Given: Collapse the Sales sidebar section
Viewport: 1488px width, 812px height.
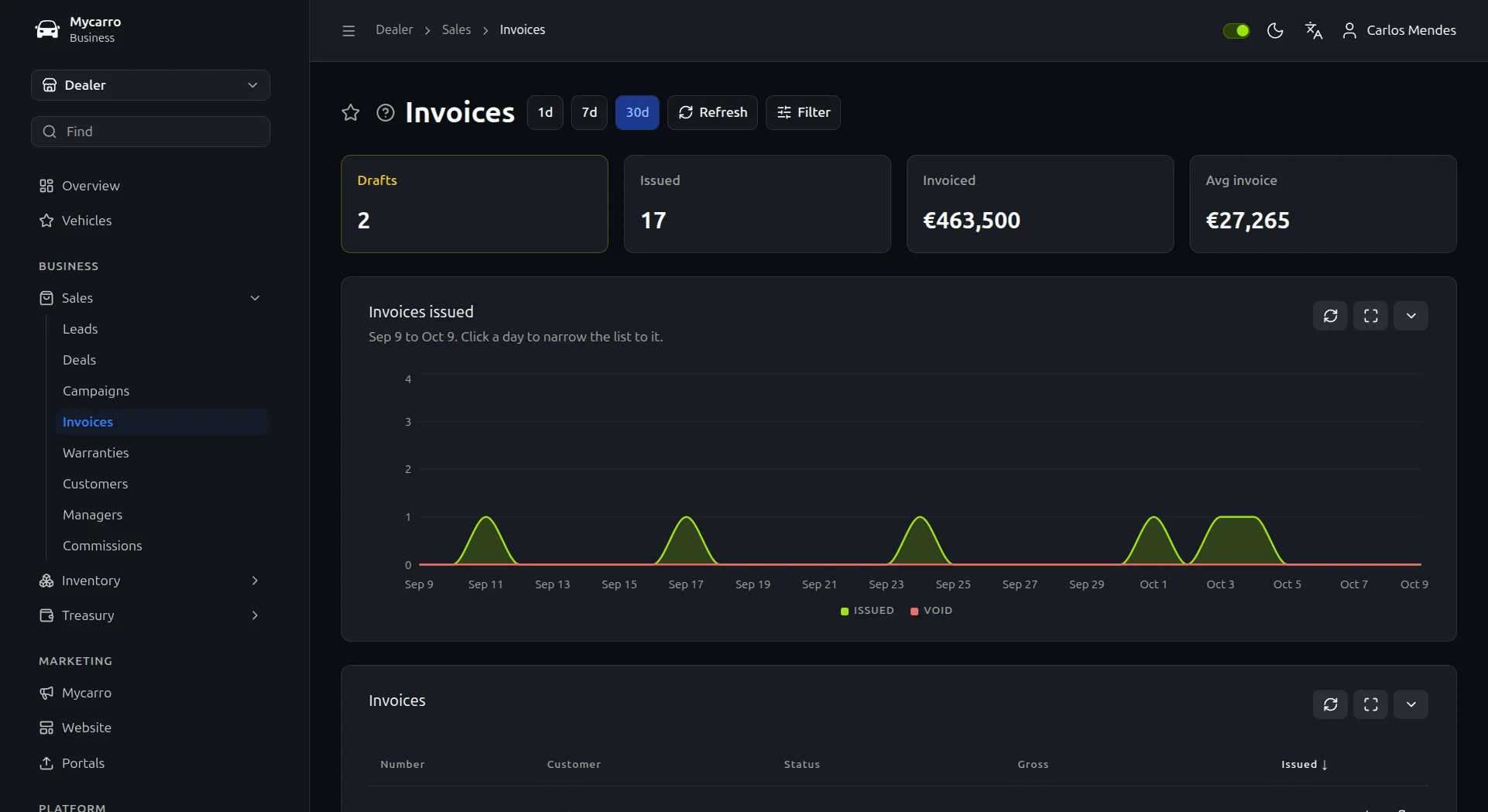Looking at the screenshot, I should 255,298.
